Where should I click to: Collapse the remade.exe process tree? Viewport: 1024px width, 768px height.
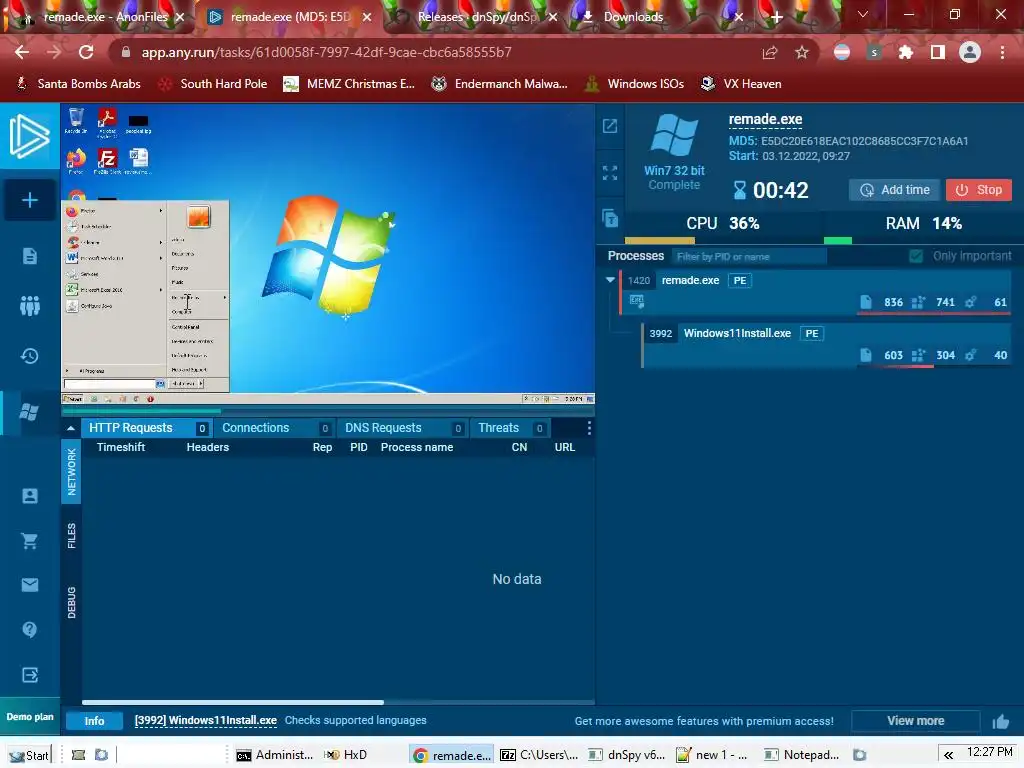[610, 280]
